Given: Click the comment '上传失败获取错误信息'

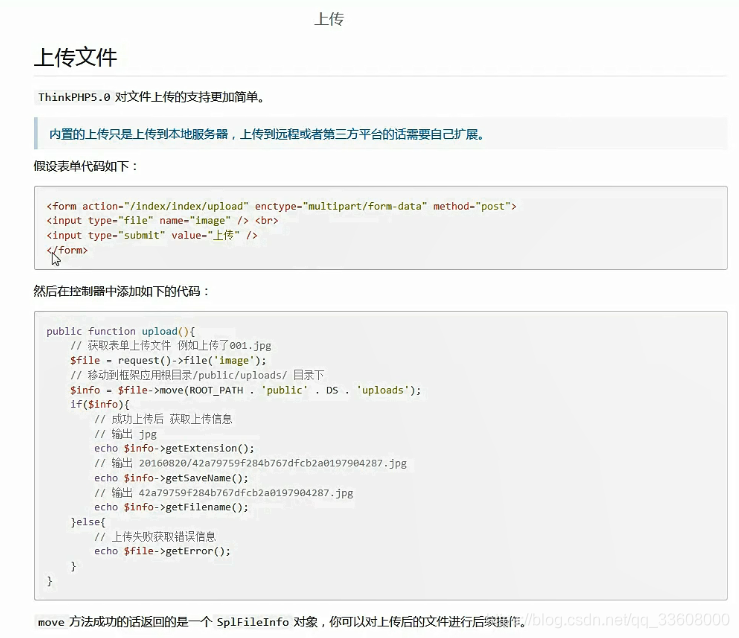Looking at the screenshot, I should point(155,537).
